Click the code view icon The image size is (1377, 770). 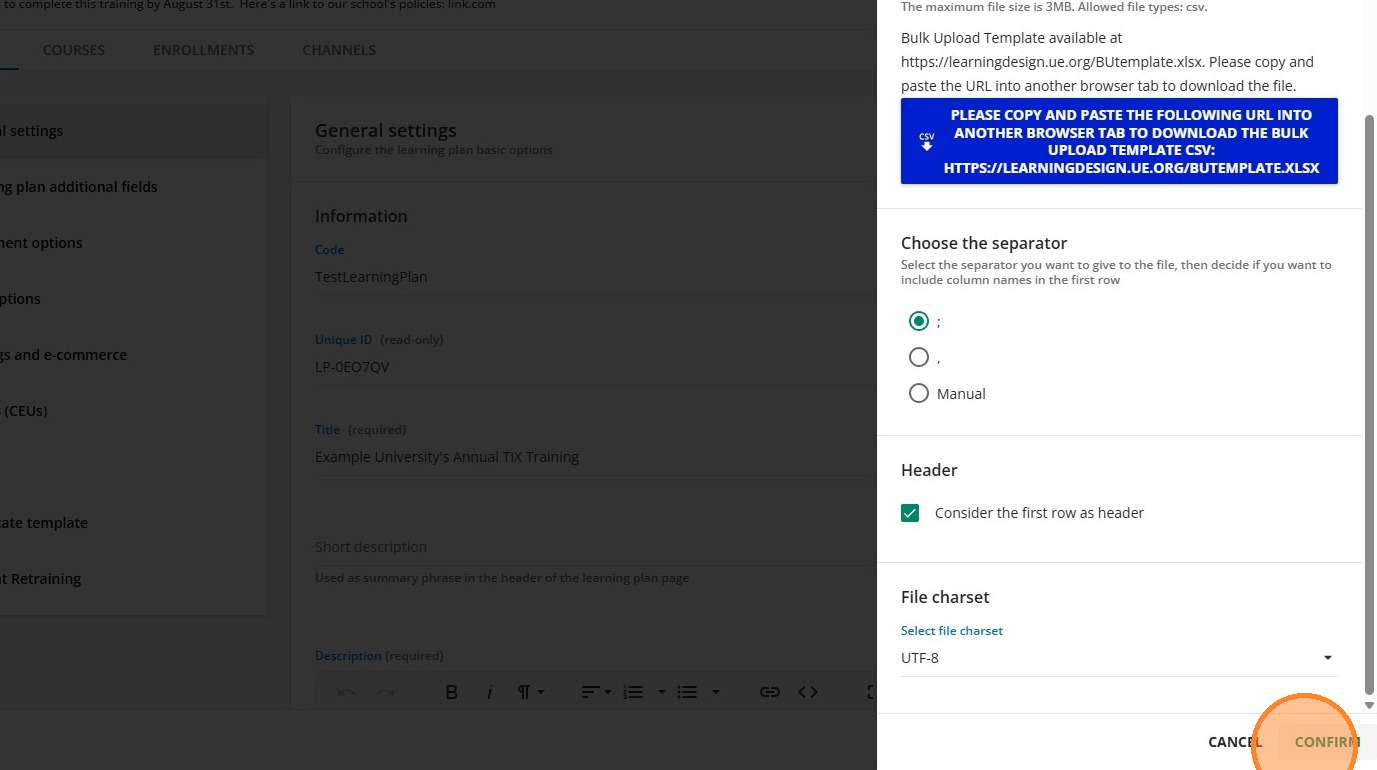[x=808, y=692]
